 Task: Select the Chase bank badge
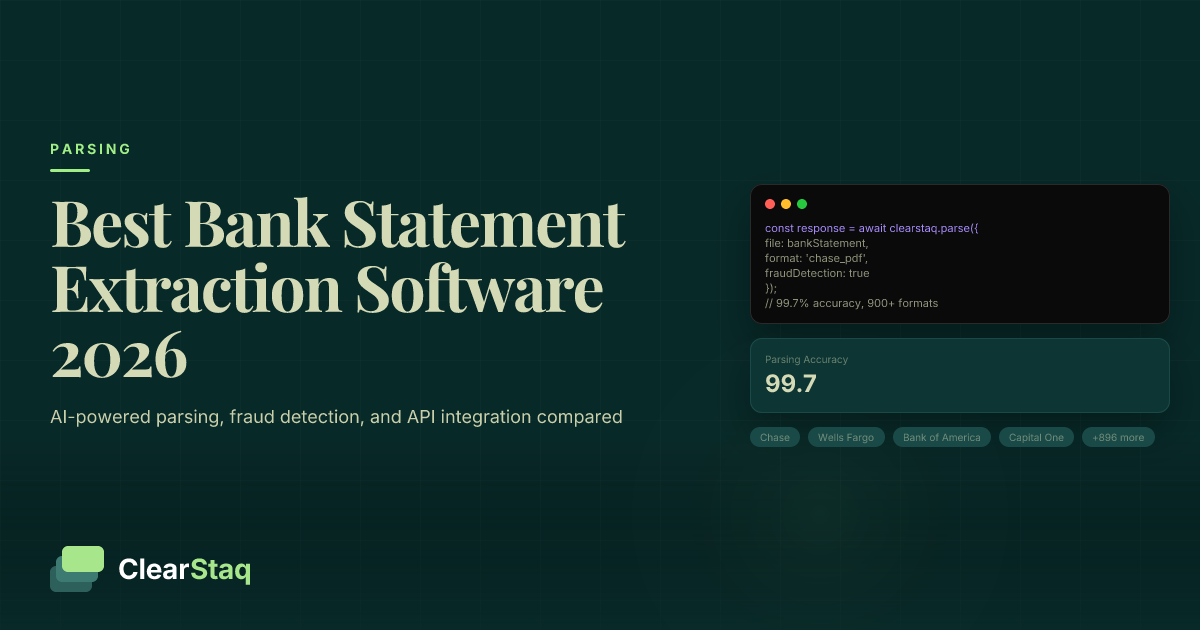(775, 437)
